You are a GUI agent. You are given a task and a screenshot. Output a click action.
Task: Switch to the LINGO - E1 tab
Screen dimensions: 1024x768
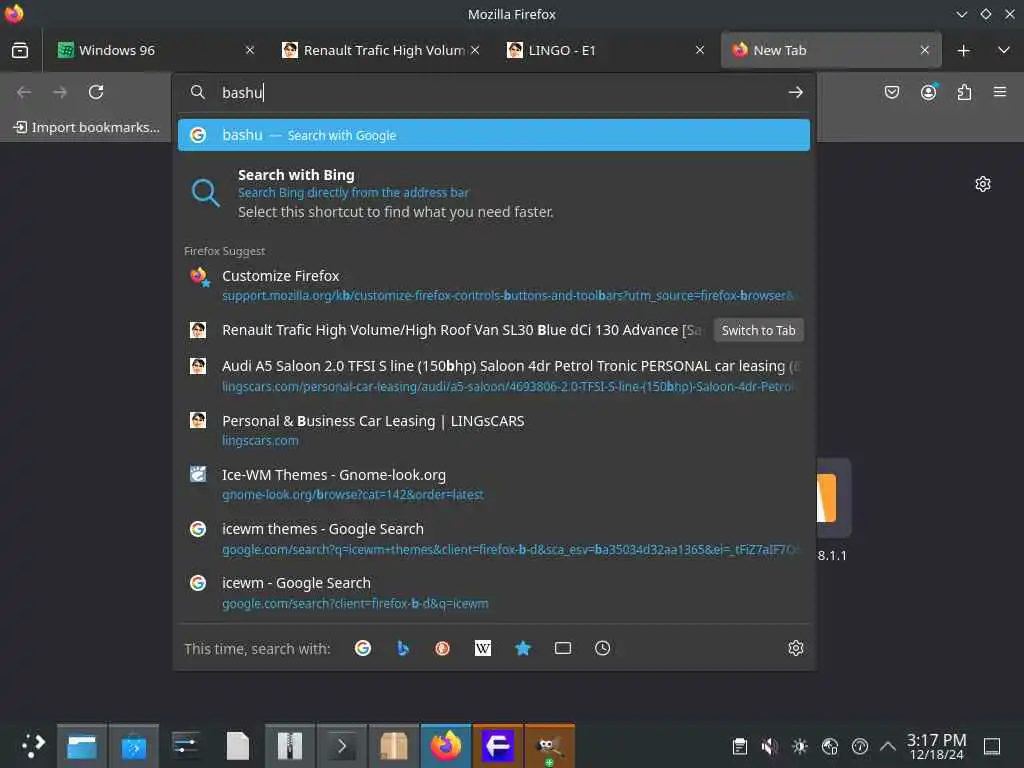pos(605,50)
